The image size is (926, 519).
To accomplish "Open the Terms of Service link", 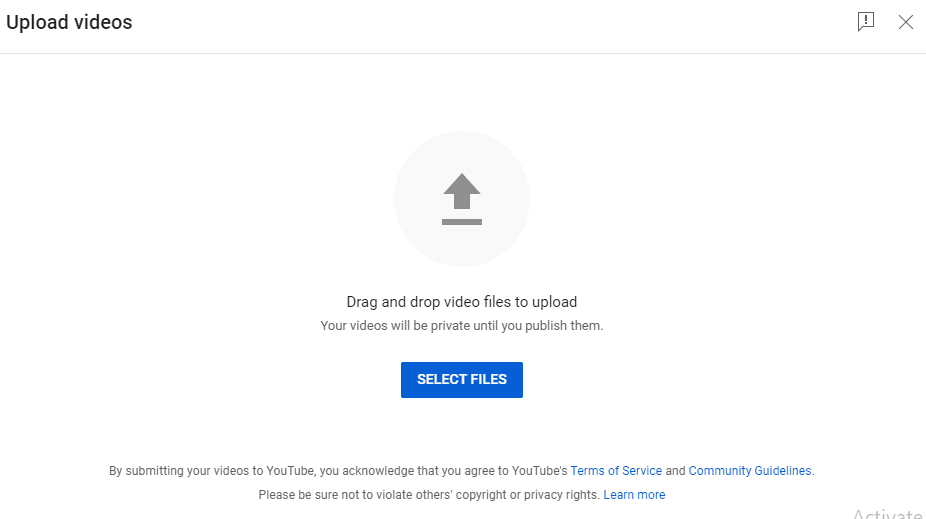I will pos(616,471).
